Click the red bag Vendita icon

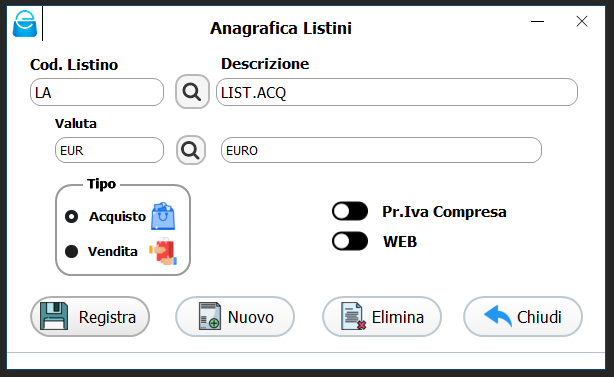[x=163, y=251]
